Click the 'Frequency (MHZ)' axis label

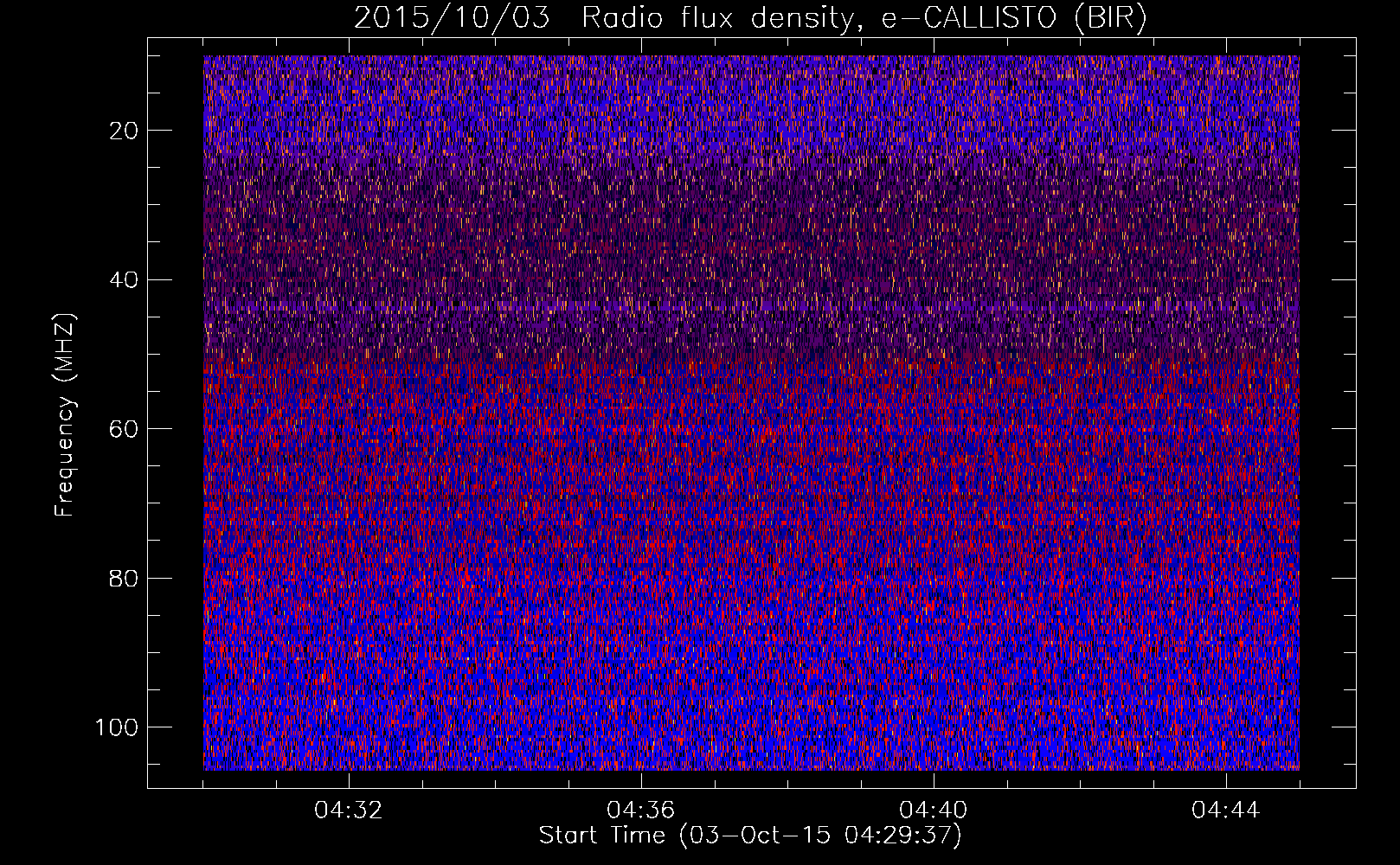(x=66, y=415)
